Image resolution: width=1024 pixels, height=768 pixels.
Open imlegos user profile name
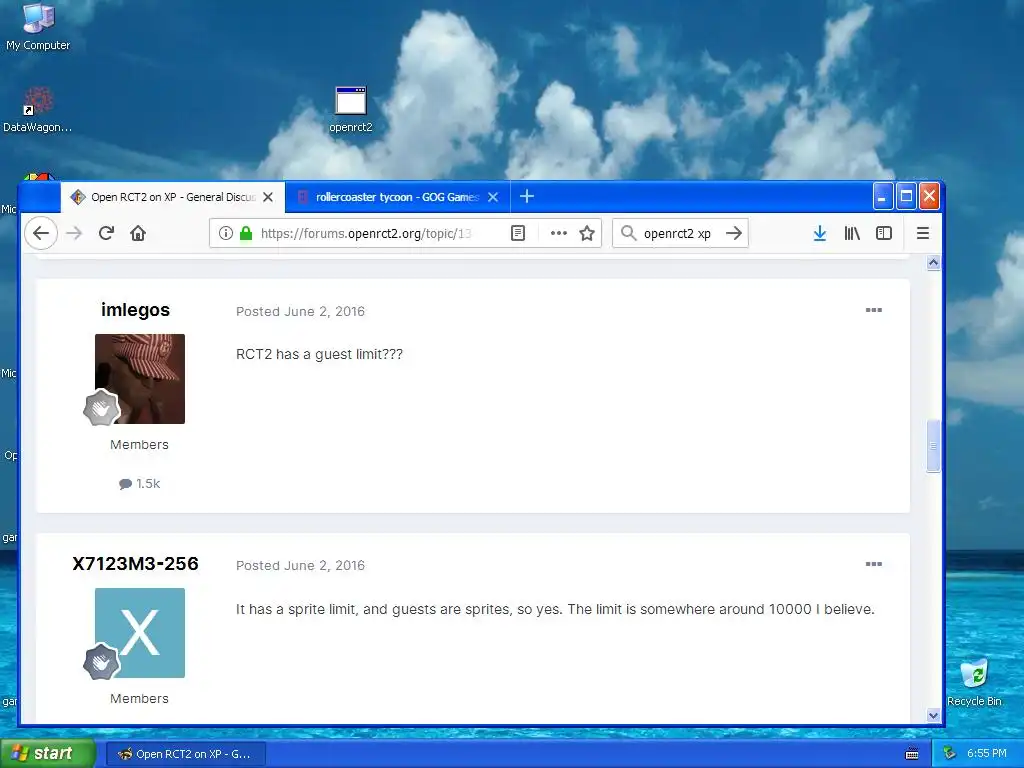point(135,310)
